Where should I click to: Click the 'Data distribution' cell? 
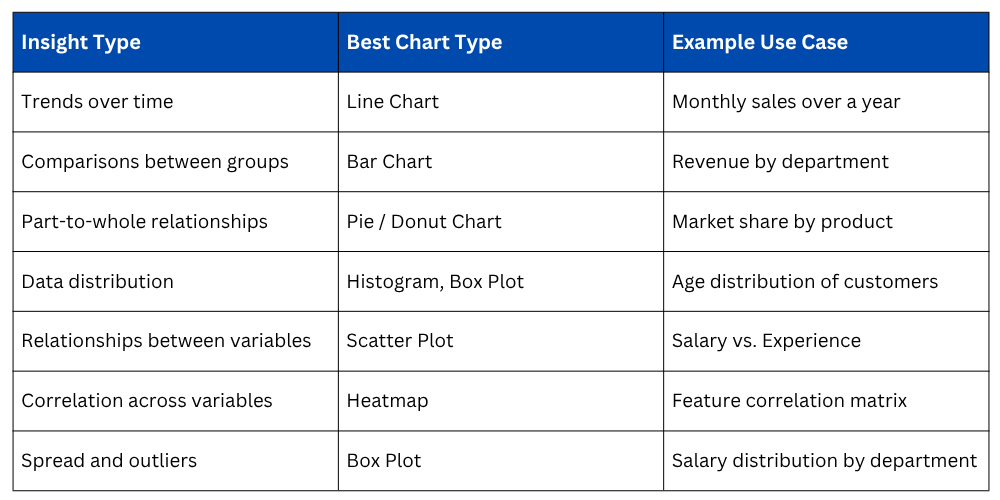click(98, 282)
